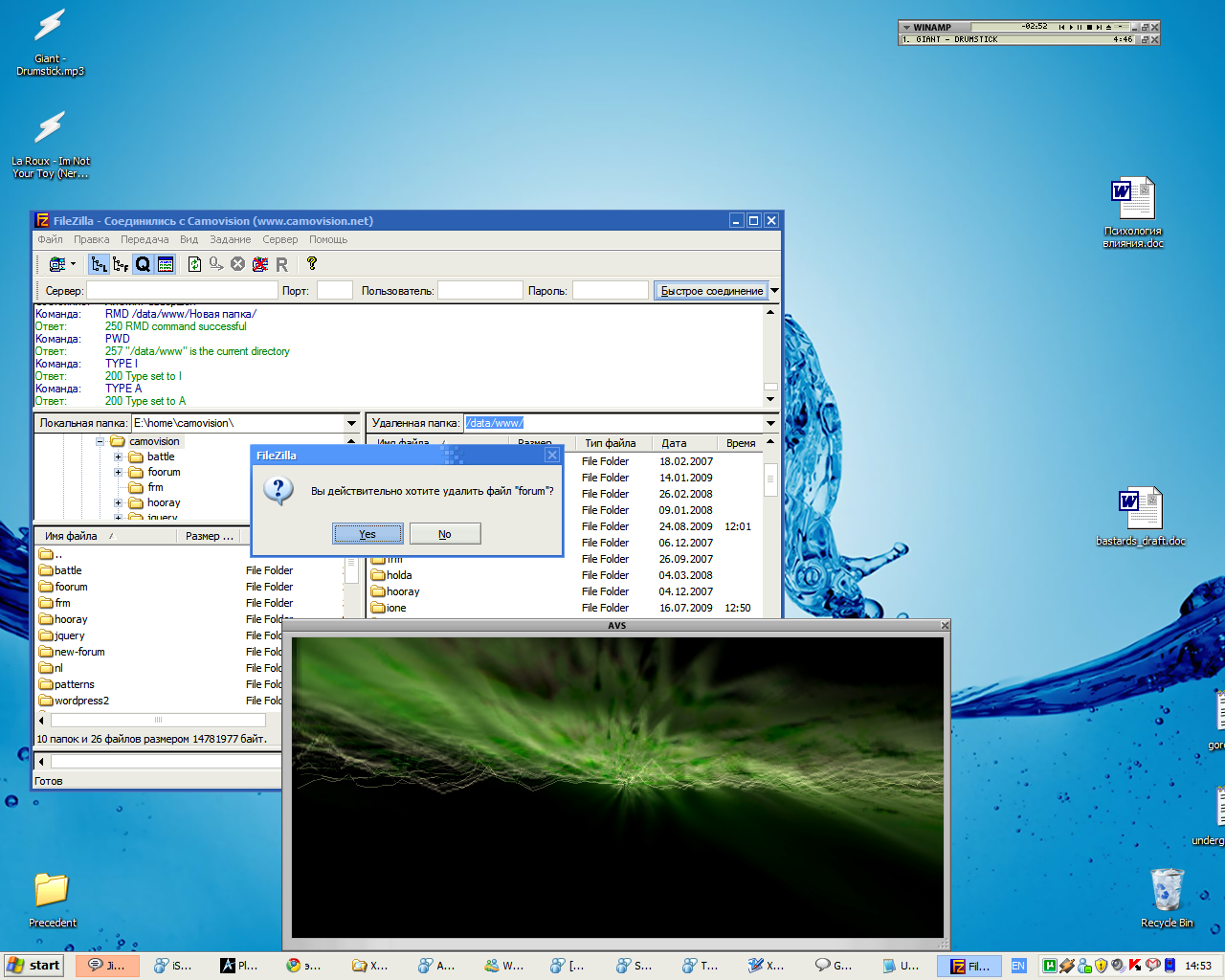Collapse the camovision tree node

click(x=100, y=442)
